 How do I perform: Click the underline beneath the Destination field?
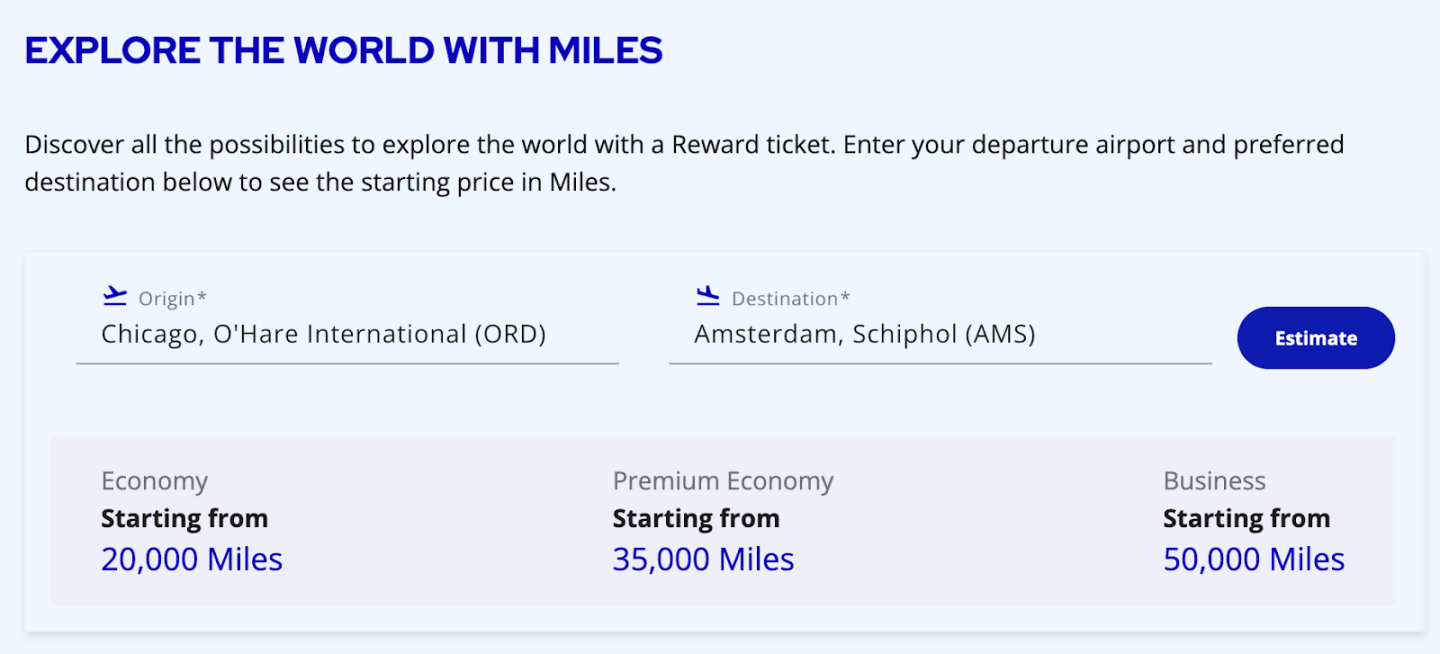[x=940, y=363]
